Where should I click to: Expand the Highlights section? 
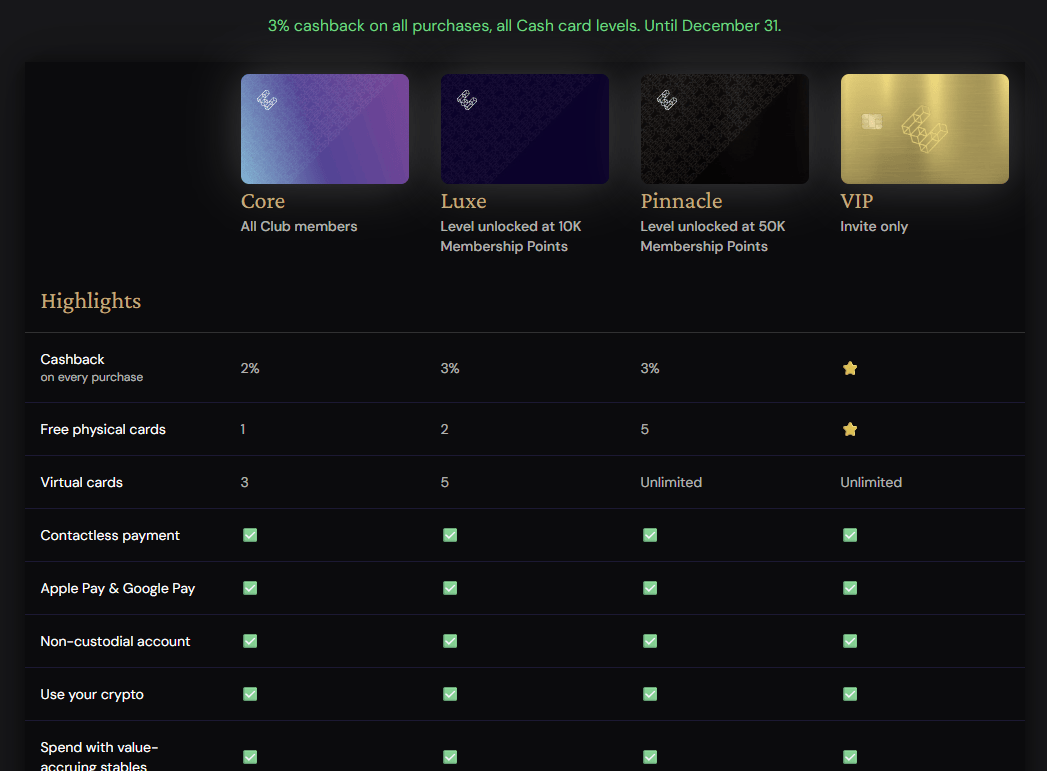click(90, 301)
